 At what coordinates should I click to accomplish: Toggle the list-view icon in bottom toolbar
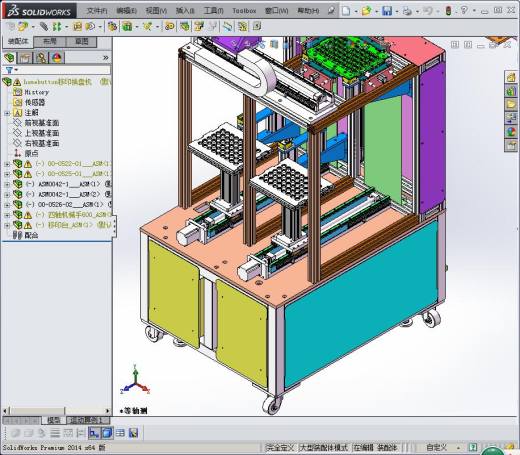tap(120, 433)
